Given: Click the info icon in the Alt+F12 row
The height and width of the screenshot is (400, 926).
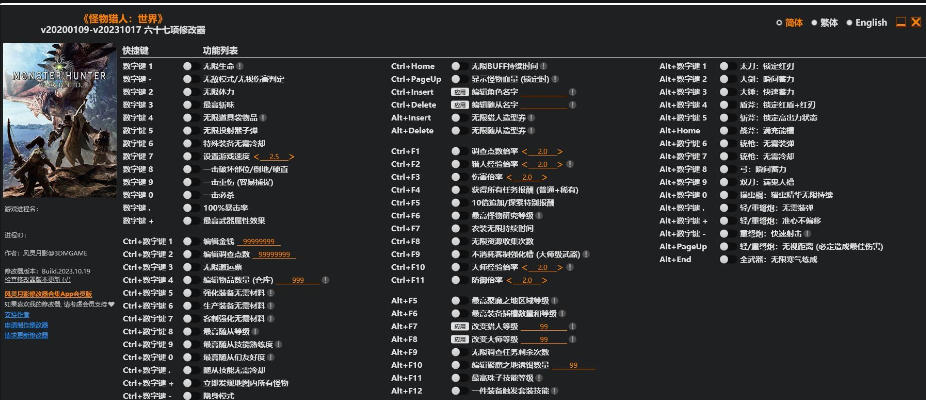Looking at the screenshot, I should coord(554,391).
